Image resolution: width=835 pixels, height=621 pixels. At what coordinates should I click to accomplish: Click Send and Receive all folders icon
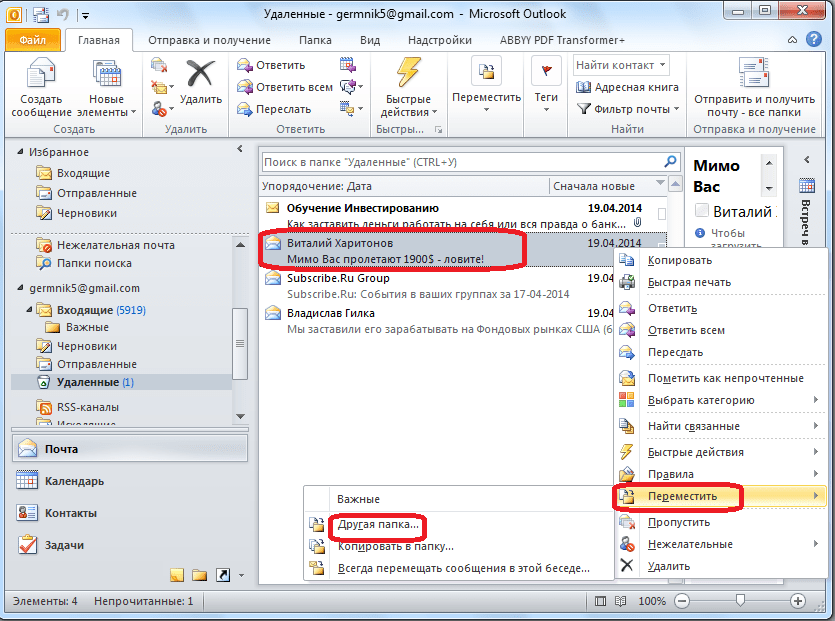753,78
